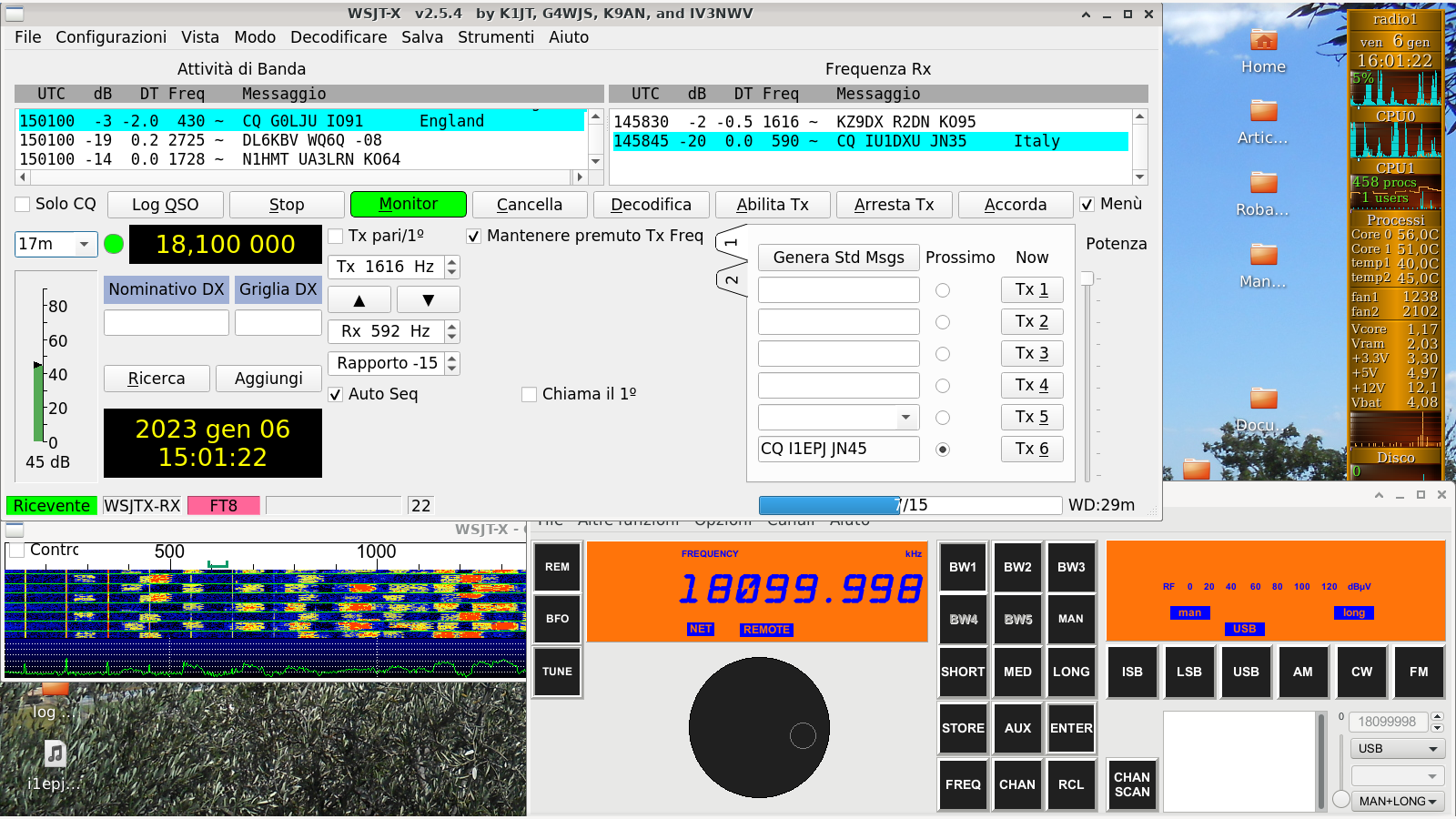Open the Vista menu
This screenshot has width=1456, height=819.
200,37
